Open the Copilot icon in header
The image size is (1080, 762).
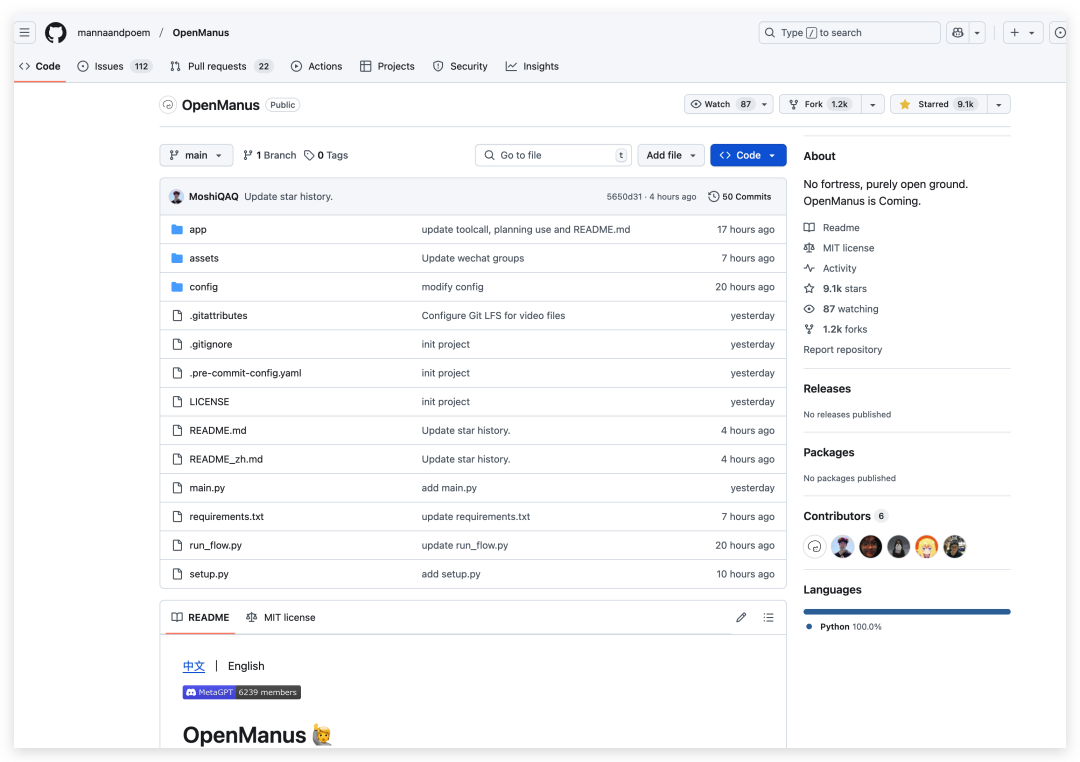(x=957, y=33)
